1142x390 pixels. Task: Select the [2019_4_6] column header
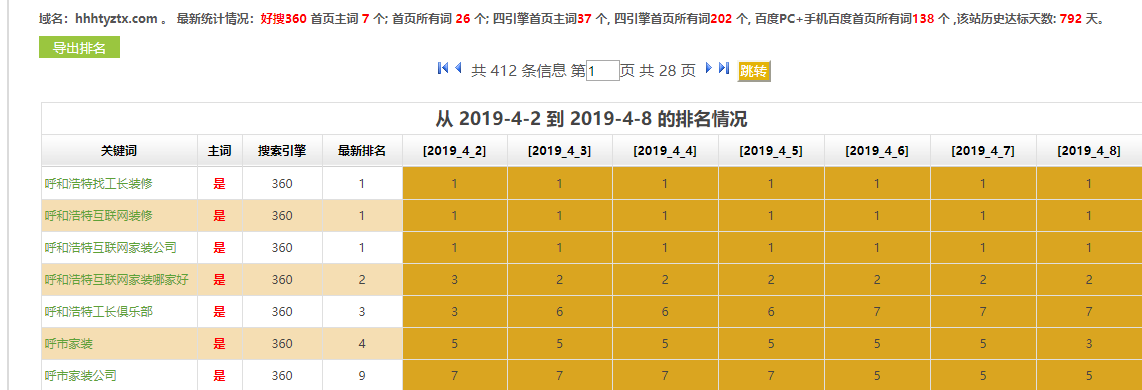point(877,151)
